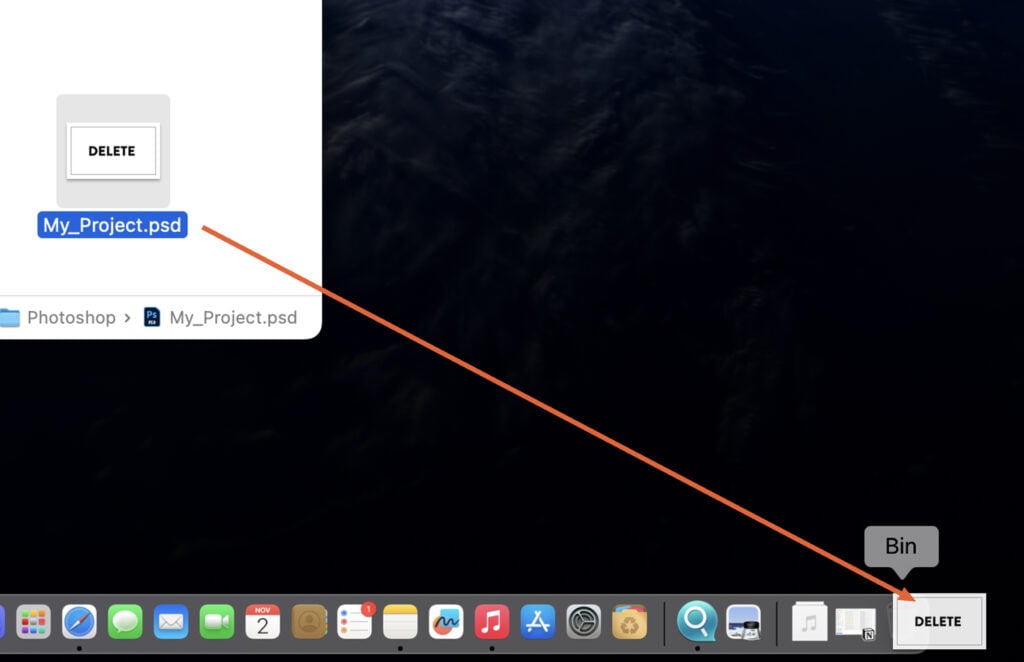Open the App Store
This screenshot has width=1024, height=662.
click(x=539, y=622)
